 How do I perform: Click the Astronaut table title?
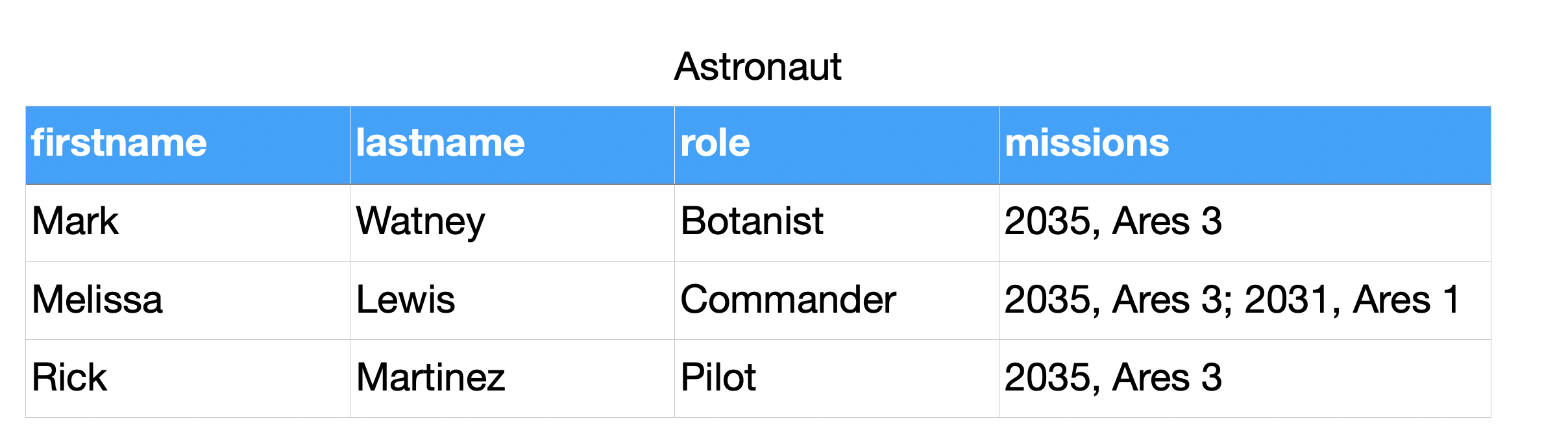[x=757, y=67]
